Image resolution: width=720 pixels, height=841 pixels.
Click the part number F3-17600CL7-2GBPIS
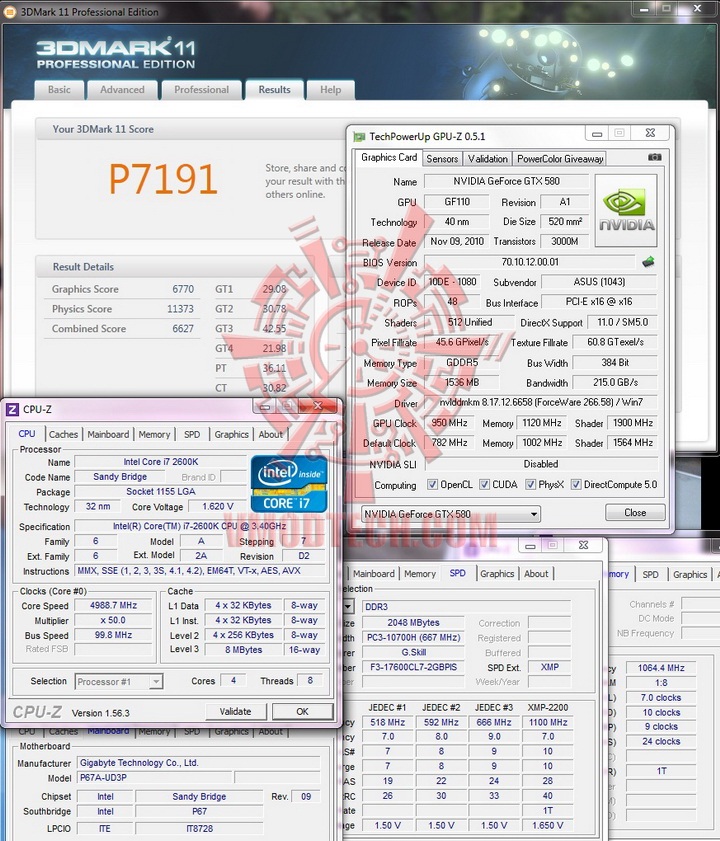(x=413, y=667)
